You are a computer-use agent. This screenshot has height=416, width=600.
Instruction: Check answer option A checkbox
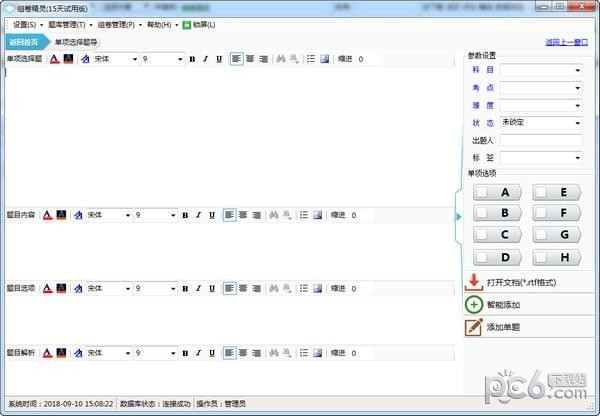click(x=482, y=192)
